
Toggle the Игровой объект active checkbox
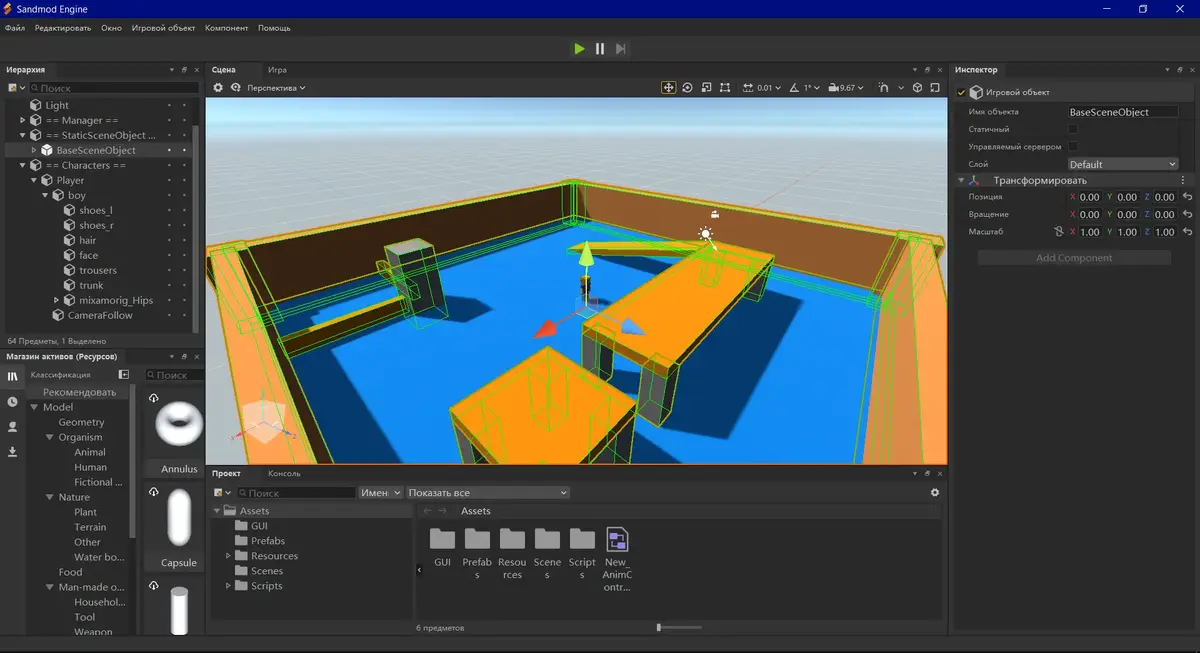[x=961, y=90]
